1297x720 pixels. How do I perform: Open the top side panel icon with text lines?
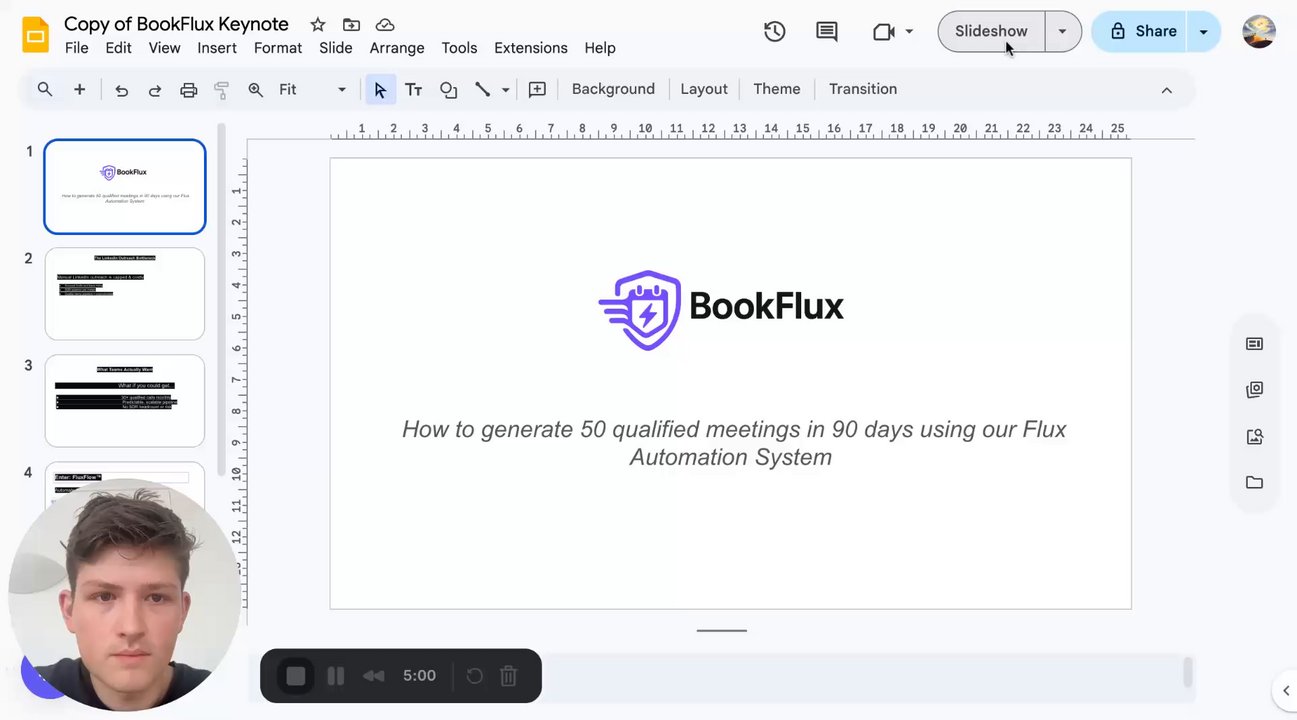[x=1254, y=344]
